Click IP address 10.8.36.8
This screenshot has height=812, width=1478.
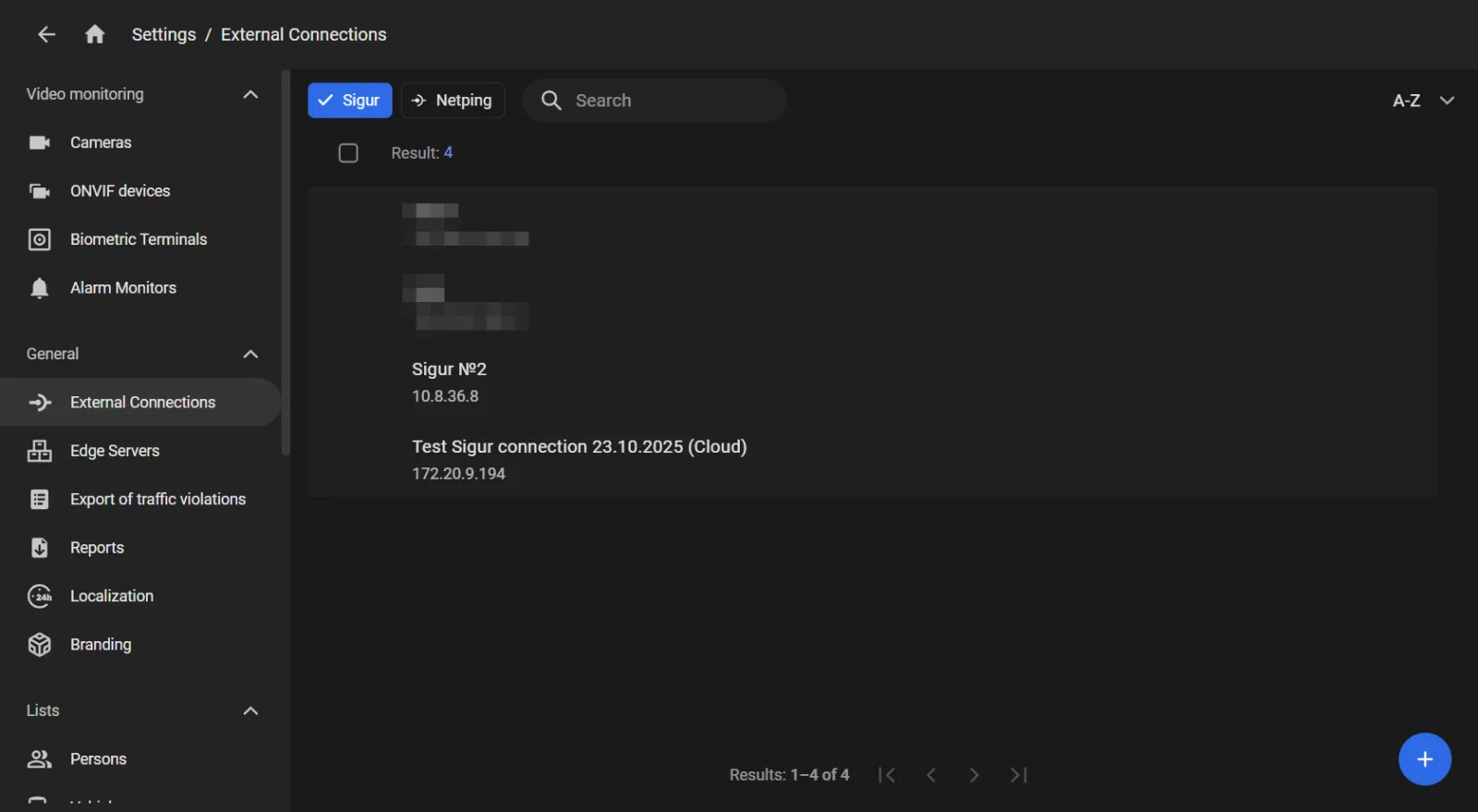445,396
